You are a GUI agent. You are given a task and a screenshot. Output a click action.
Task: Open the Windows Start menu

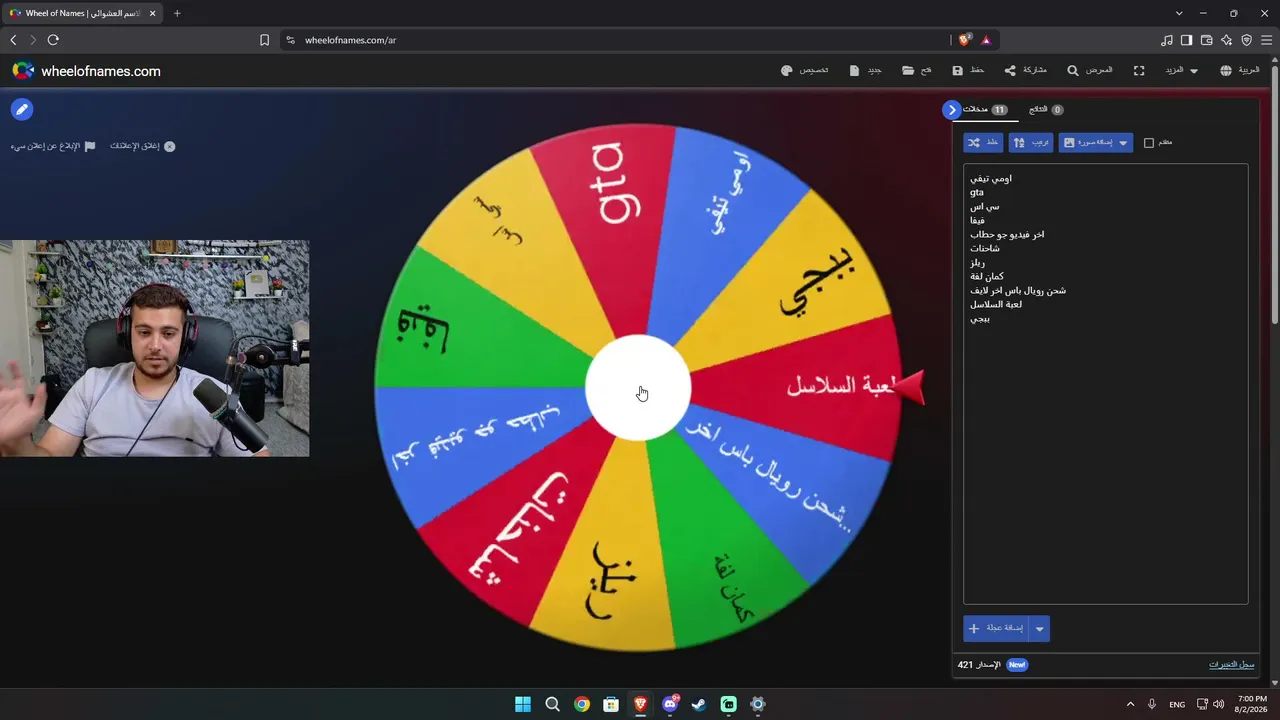point(523,704)
